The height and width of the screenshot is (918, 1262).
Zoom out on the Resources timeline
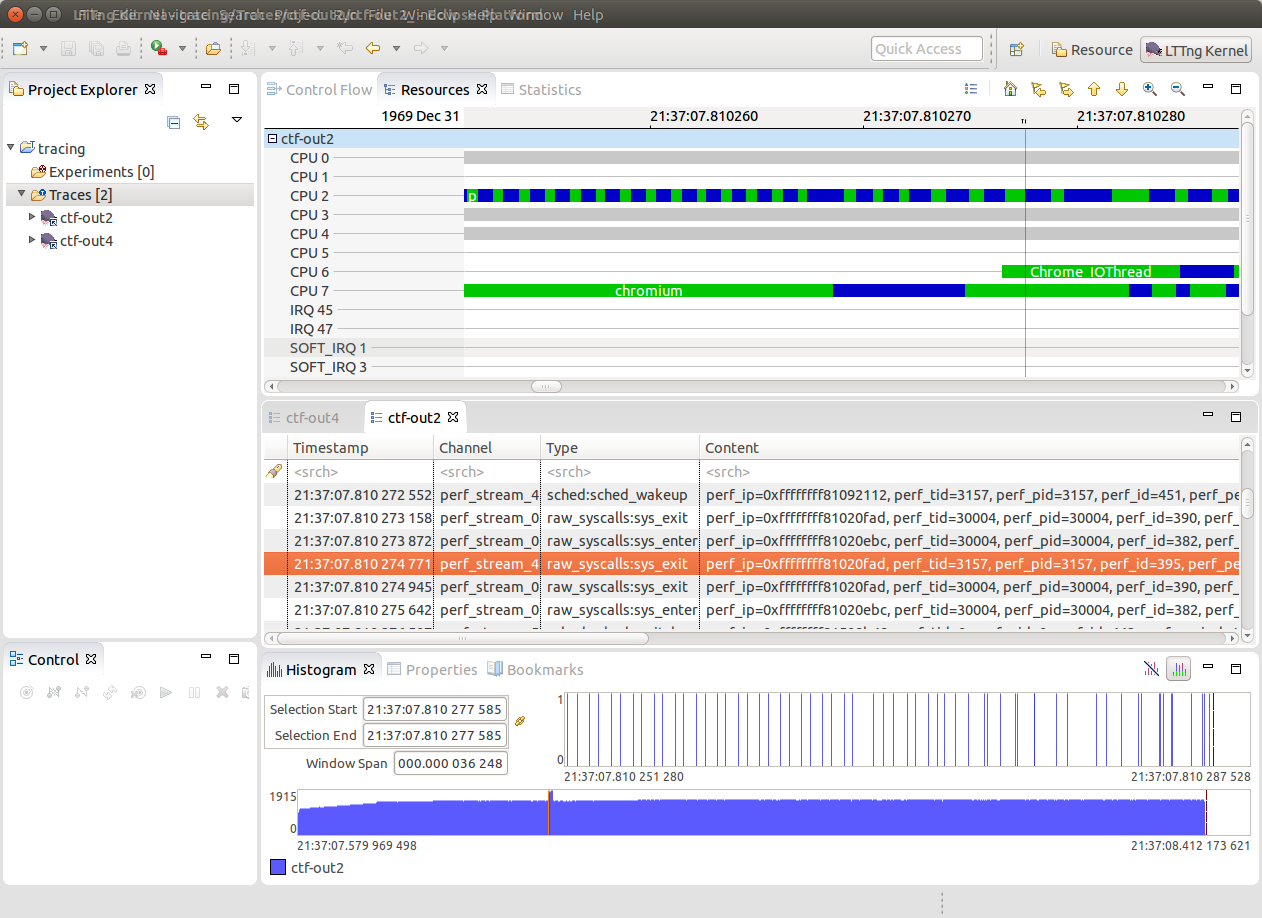[x=1178, y=89]
